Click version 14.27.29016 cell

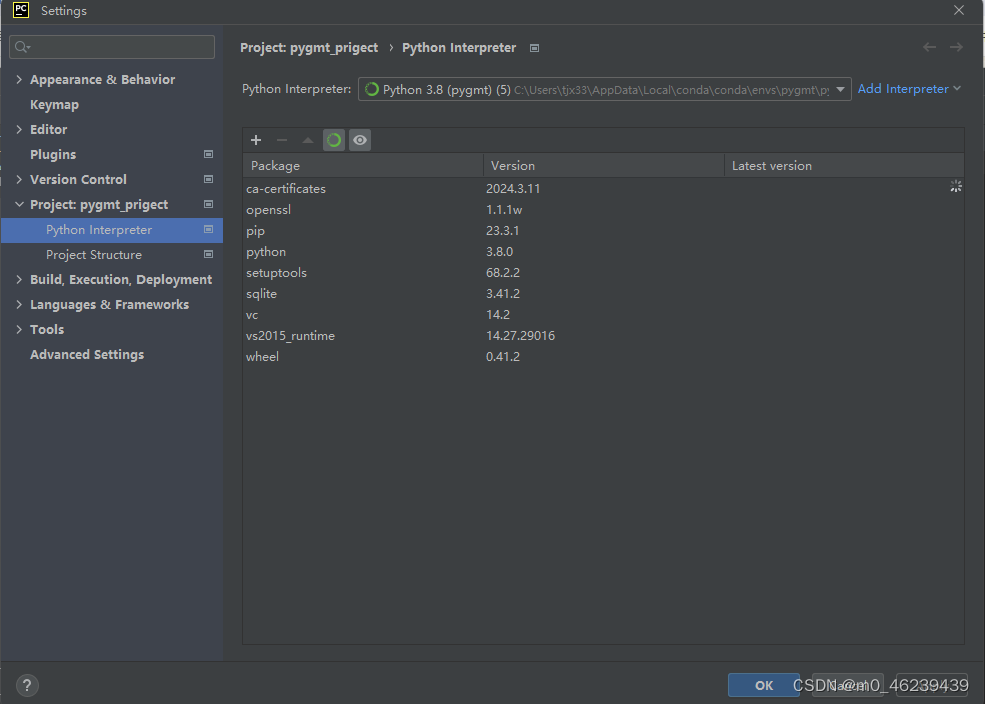point(520,336)
